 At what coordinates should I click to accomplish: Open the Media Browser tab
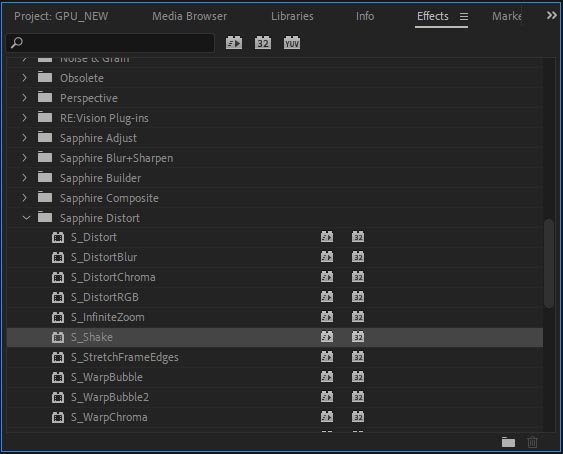click(190, 16)
